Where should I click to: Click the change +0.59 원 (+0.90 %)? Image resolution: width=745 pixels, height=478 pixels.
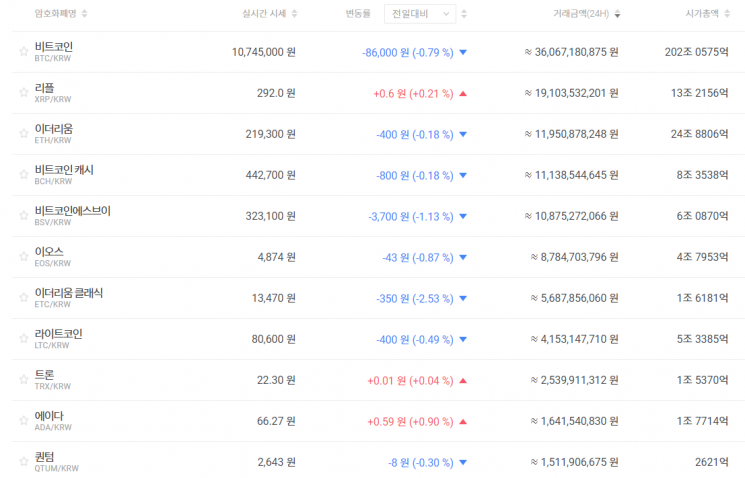tap(411, 421)
